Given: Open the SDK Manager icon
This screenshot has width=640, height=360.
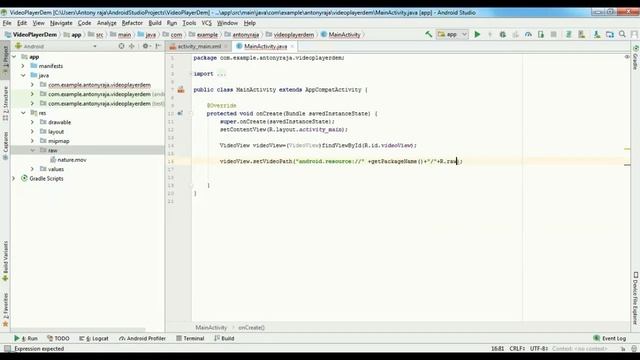Looking at the screenshot, I should point(597,35).
